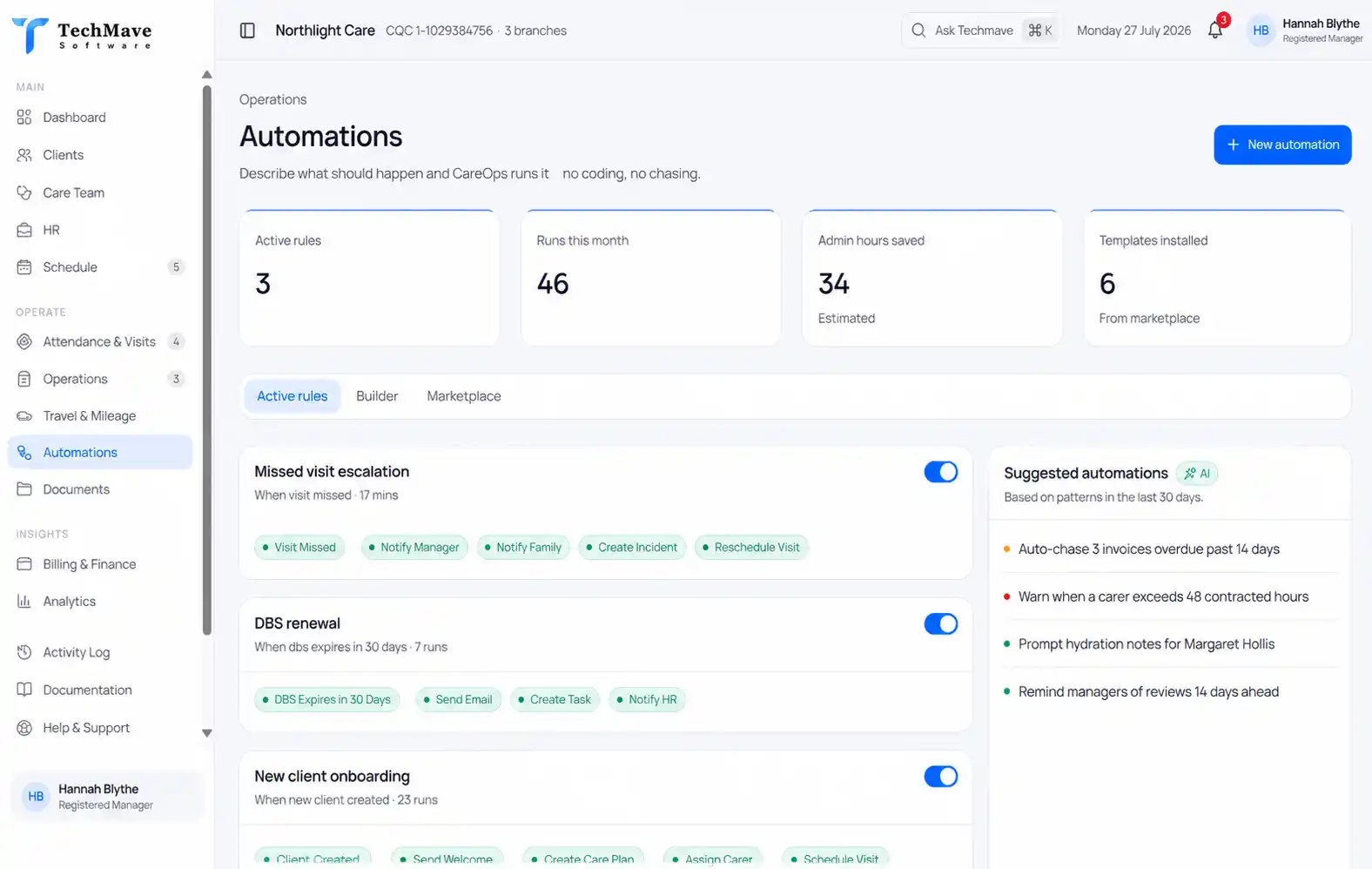Open the Builder tab

tap(377, 396)
